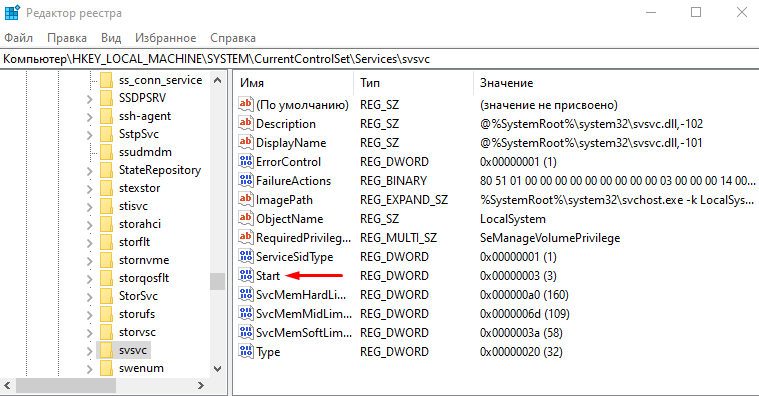Open the Справка menu
This screenshot has width=759, height=396.
[x=233, y=38]
